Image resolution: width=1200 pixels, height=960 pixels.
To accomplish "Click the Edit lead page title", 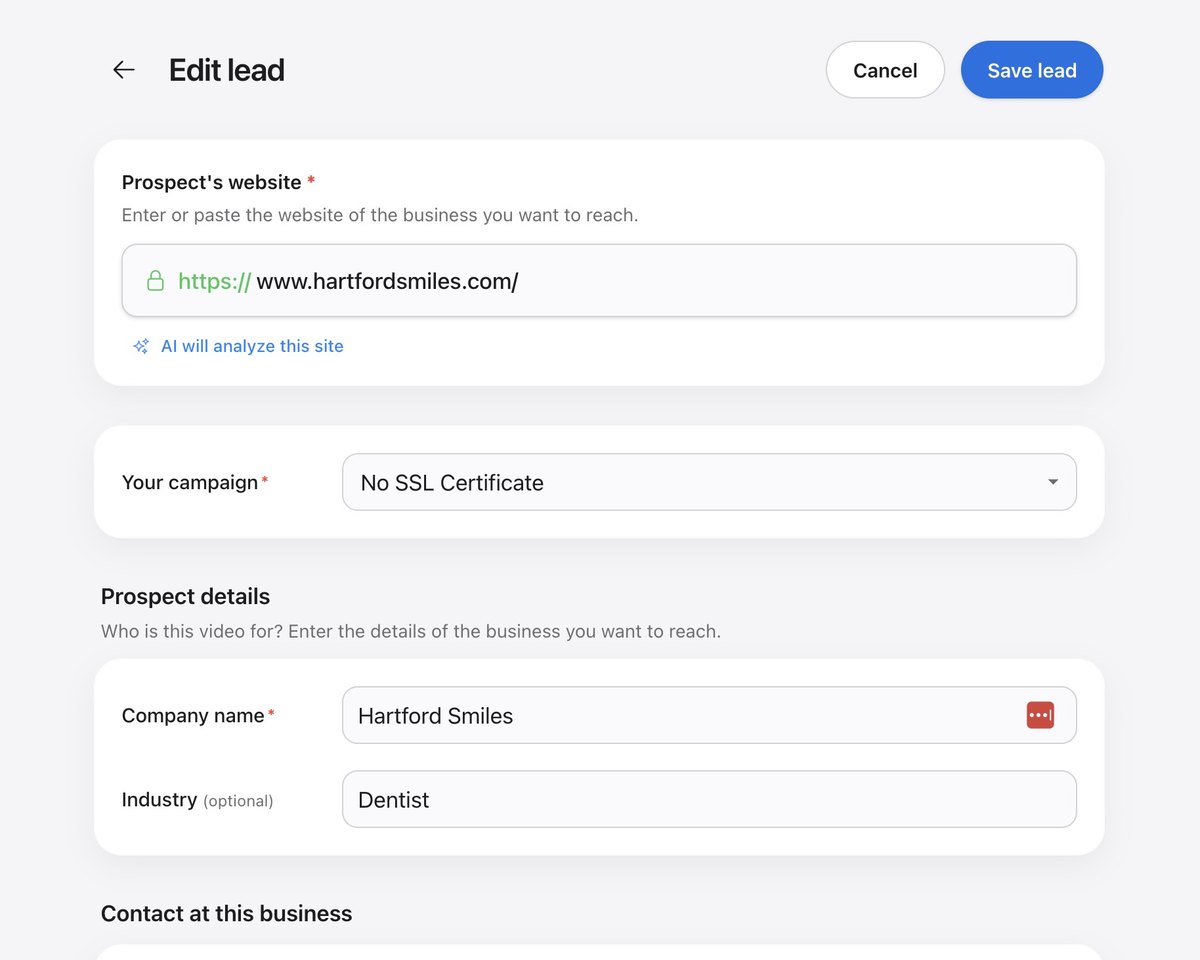I will (x=227, y=70).
